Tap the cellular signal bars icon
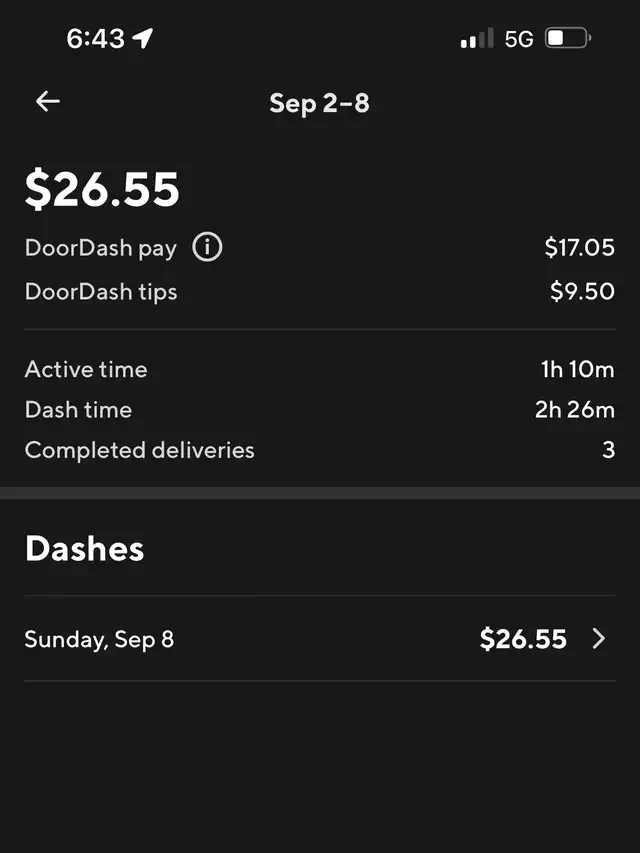The width and height of the screenshot is (640, 853). click(477, 39)
